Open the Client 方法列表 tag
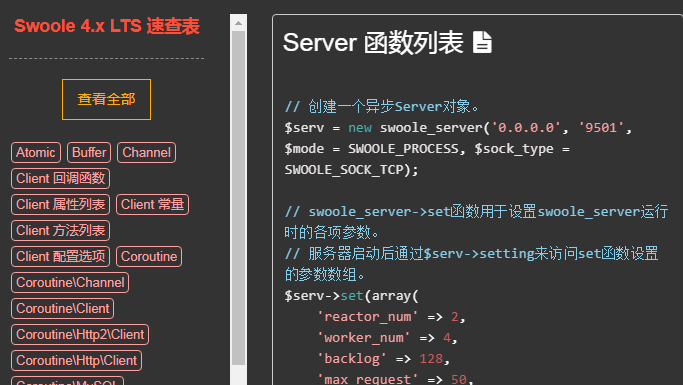This screenshot has width=683, height=385. tap(61, 230)
